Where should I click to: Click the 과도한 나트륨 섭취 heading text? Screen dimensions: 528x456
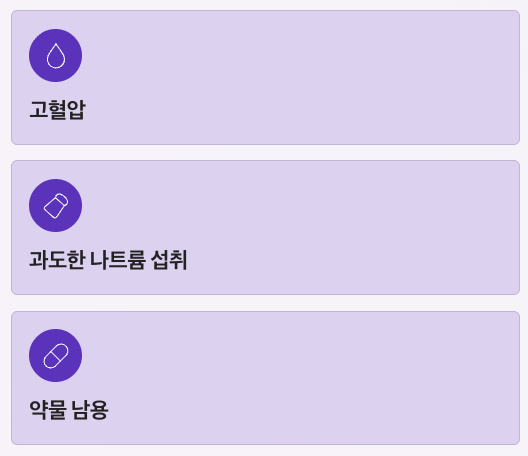108,260
